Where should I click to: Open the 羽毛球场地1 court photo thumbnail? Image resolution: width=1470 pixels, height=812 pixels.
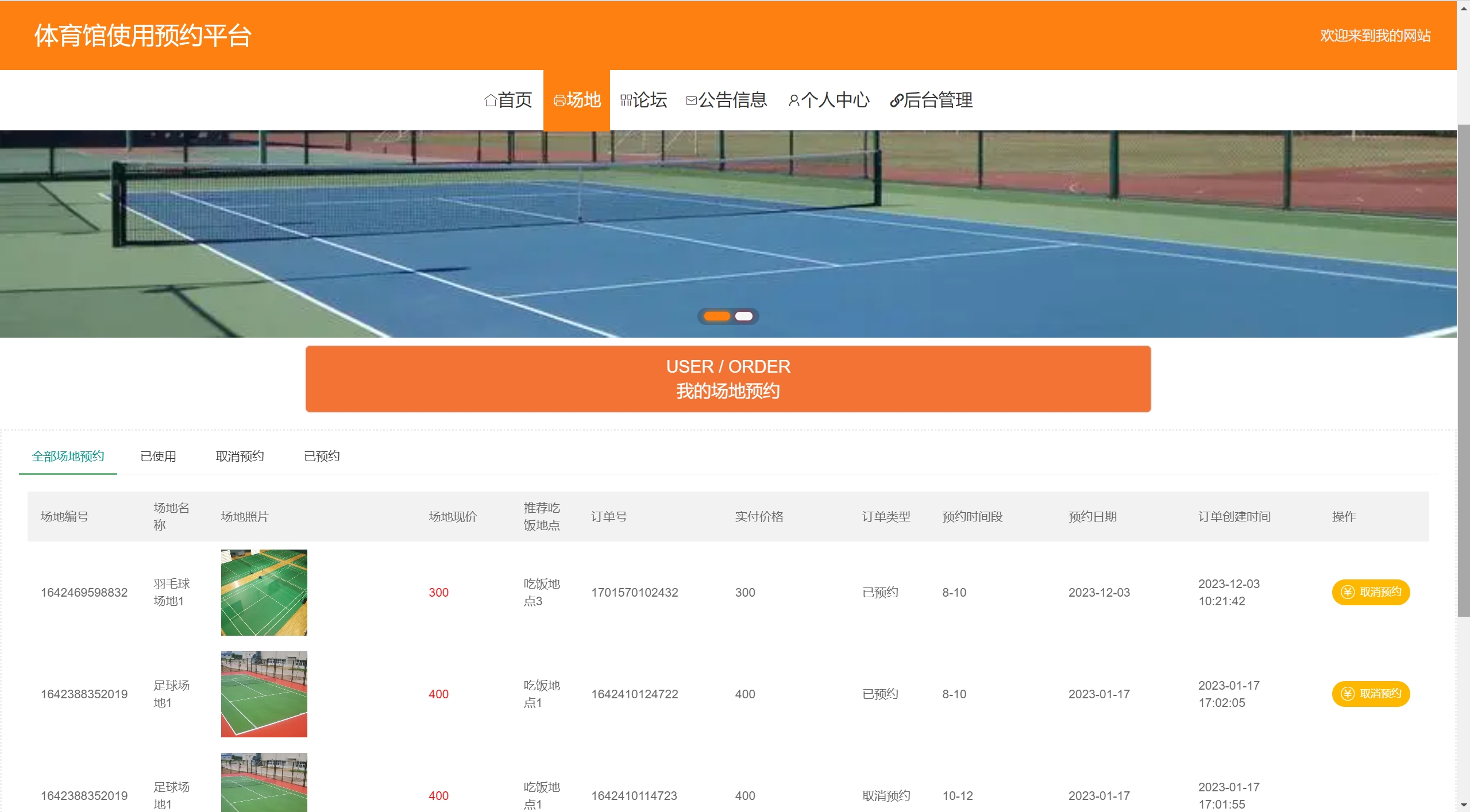pos(264,592)
